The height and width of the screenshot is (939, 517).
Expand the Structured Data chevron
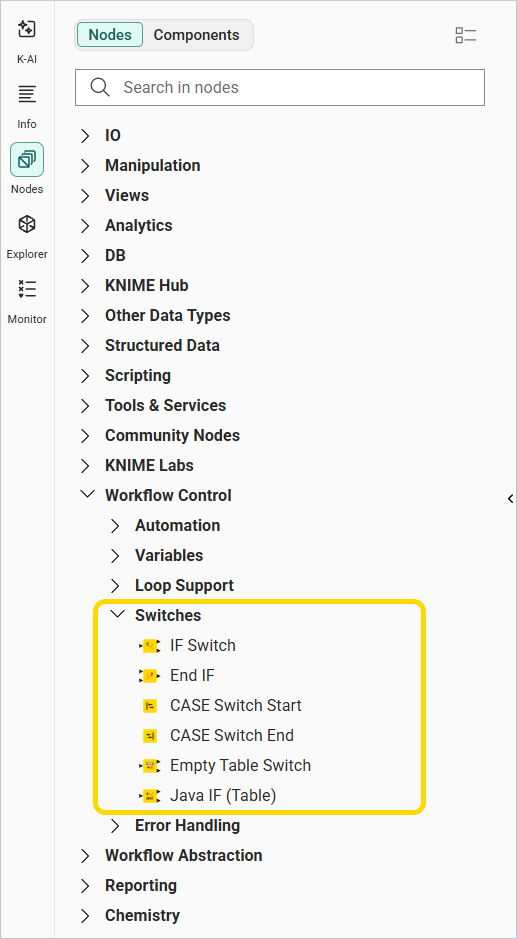(85, 346)
